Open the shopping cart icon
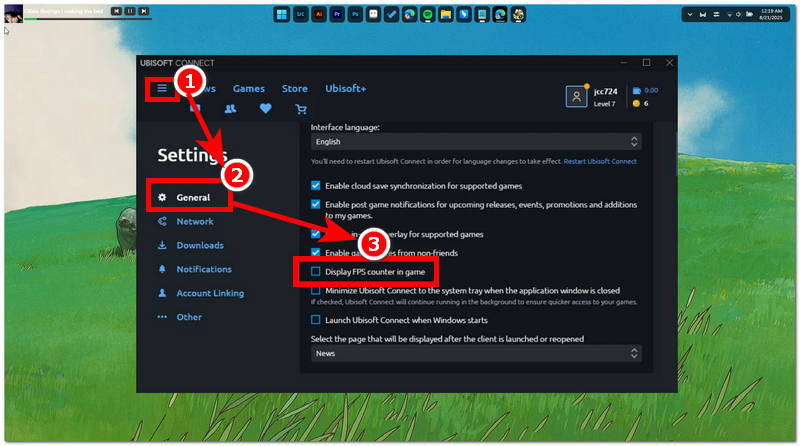 pos(300,109)
